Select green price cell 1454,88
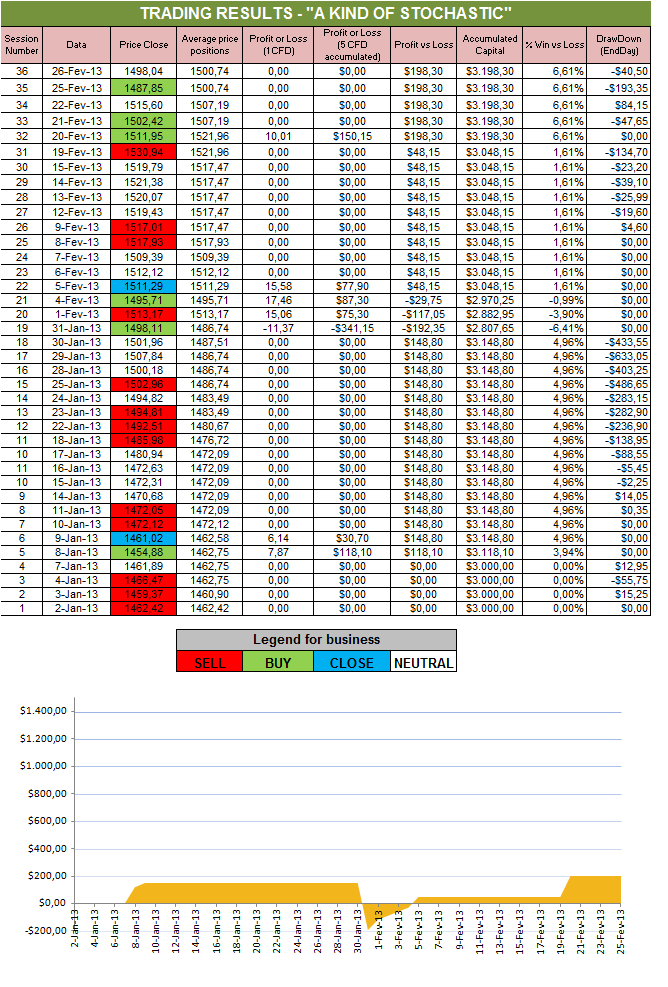Viewport: 668px width, 987px height. [144, 552]
